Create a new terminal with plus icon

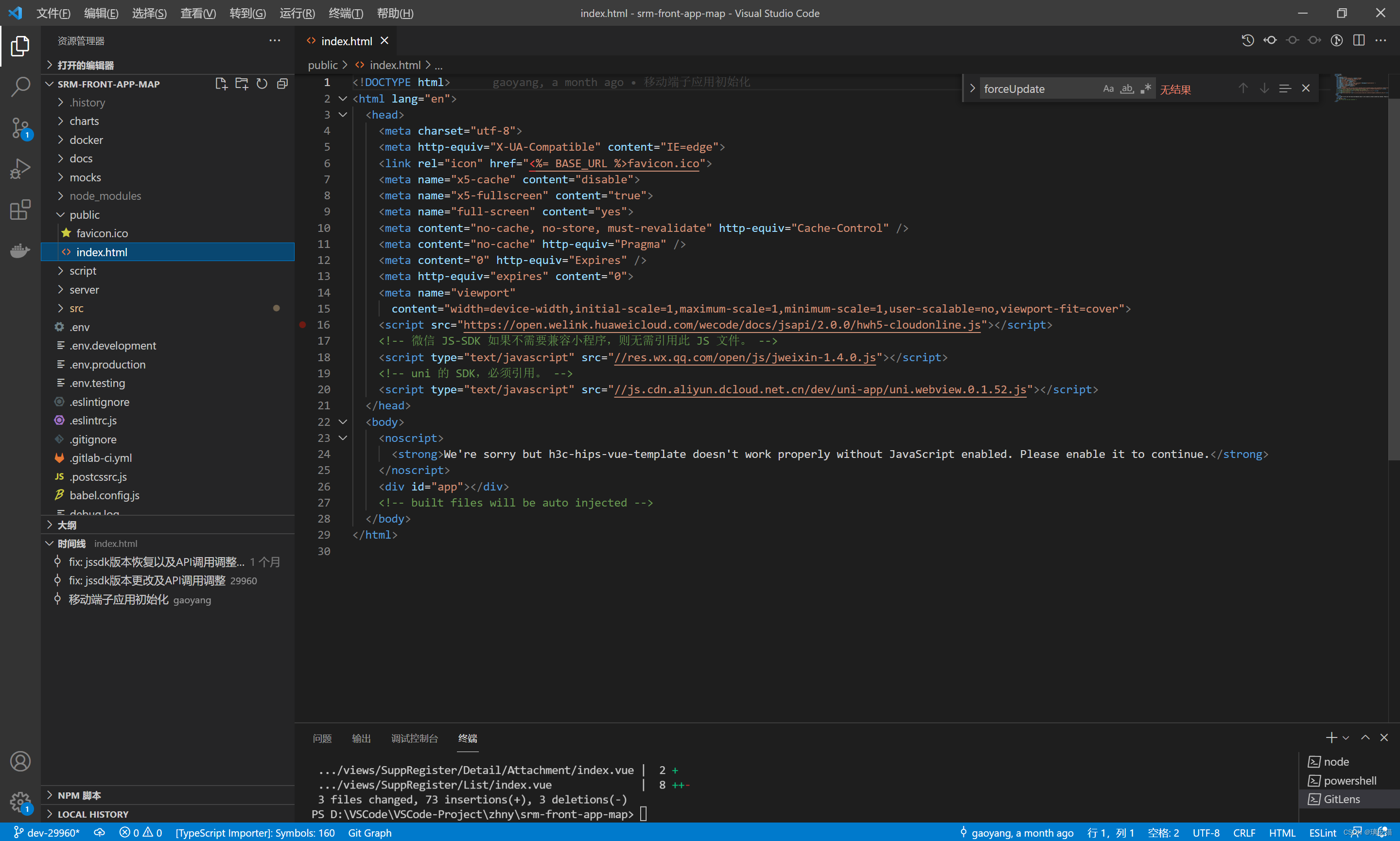point(1331,737)
